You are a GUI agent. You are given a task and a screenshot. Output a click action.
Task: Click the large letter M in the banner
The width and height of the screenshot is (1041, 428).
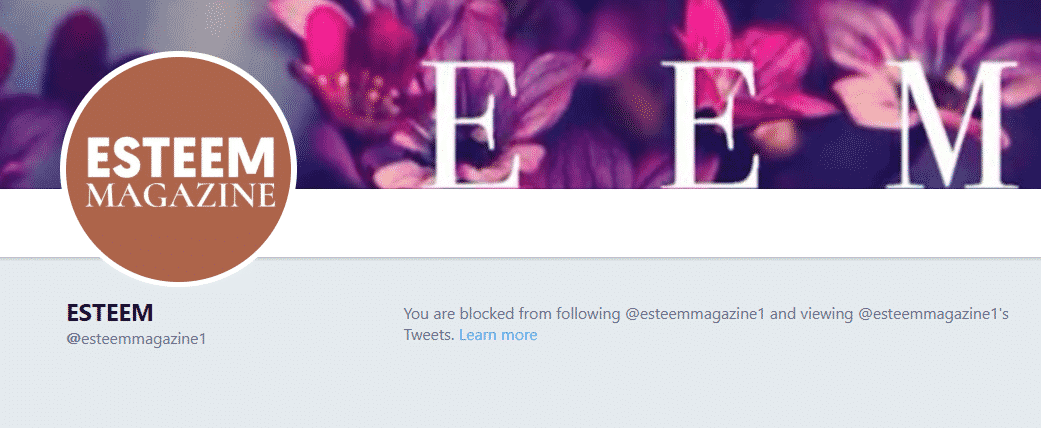point(952,123)
